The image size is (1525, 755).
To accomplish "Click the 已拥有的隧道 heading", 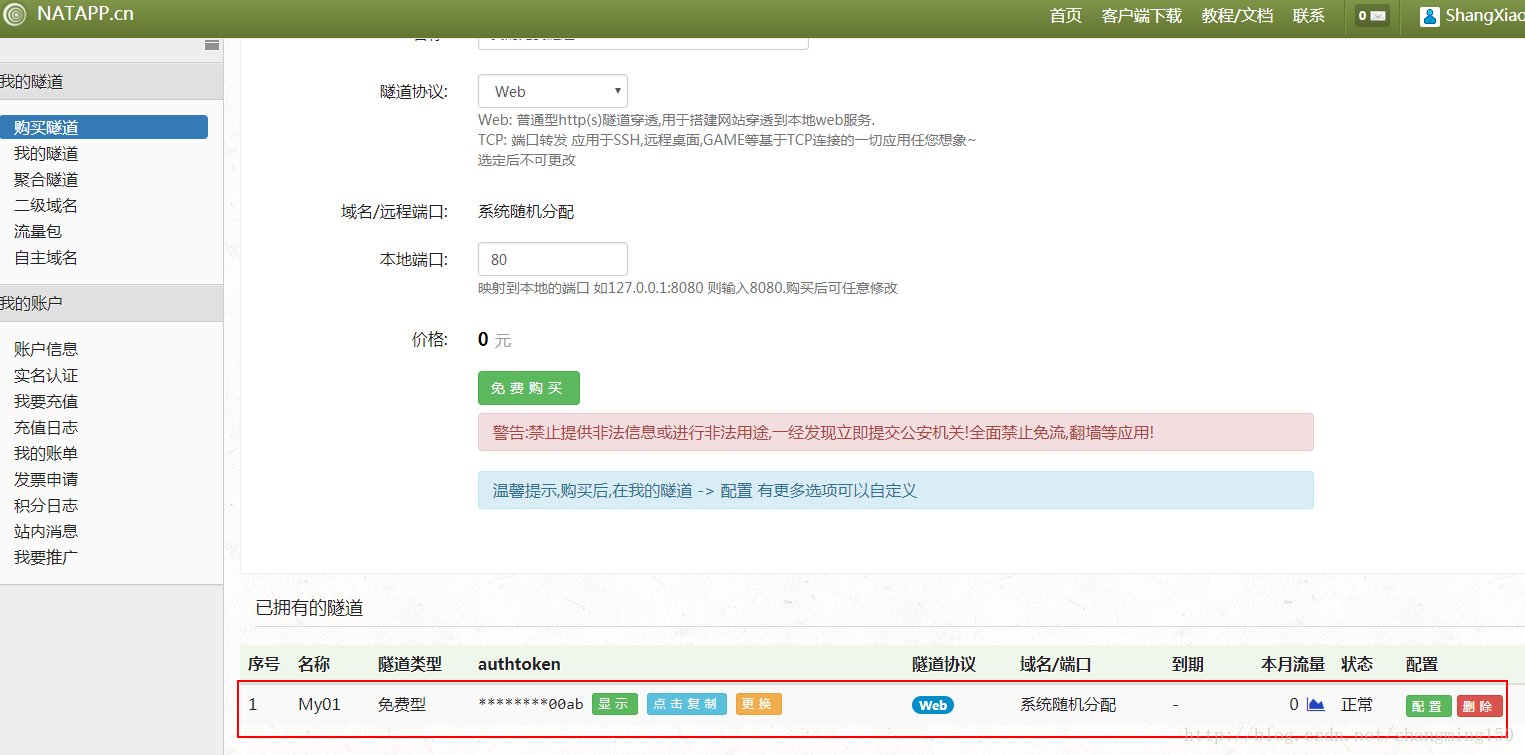I will click(309, 608).
